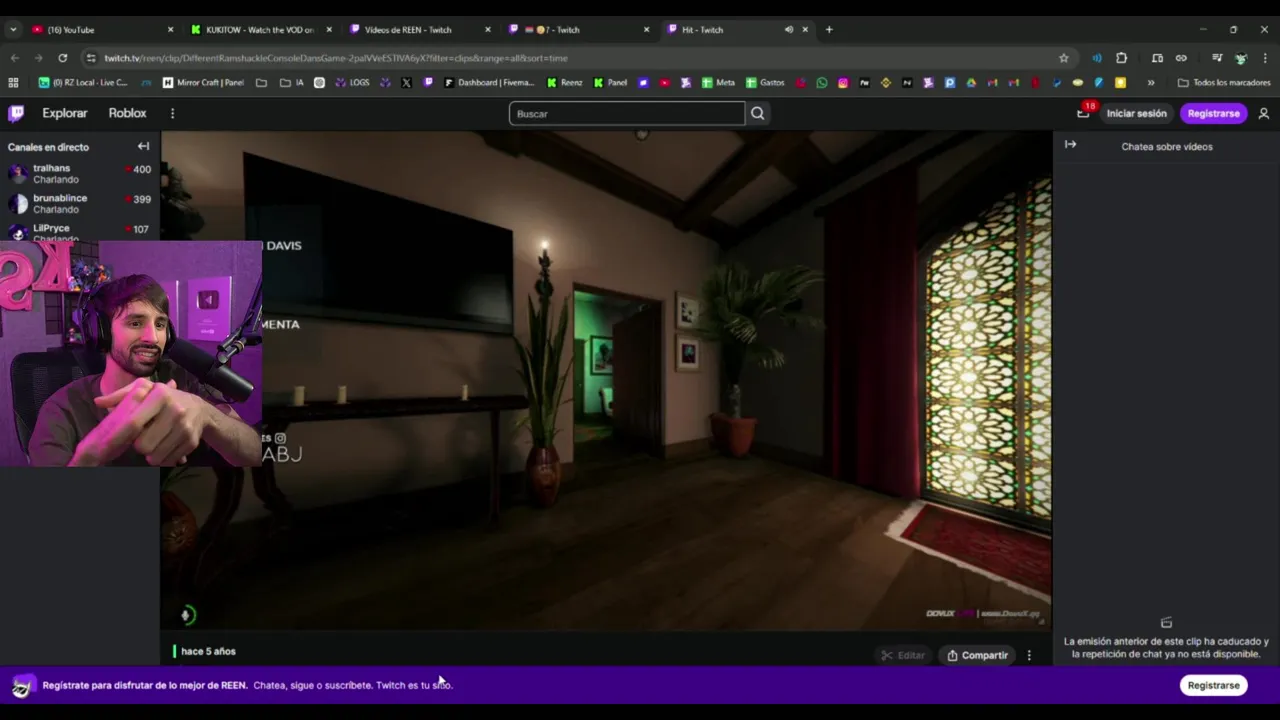Image resolution: width=1280 pixels, height=720 pixels.
Task: Open the YouTube bookmark icon
Action: pos(665,82)
